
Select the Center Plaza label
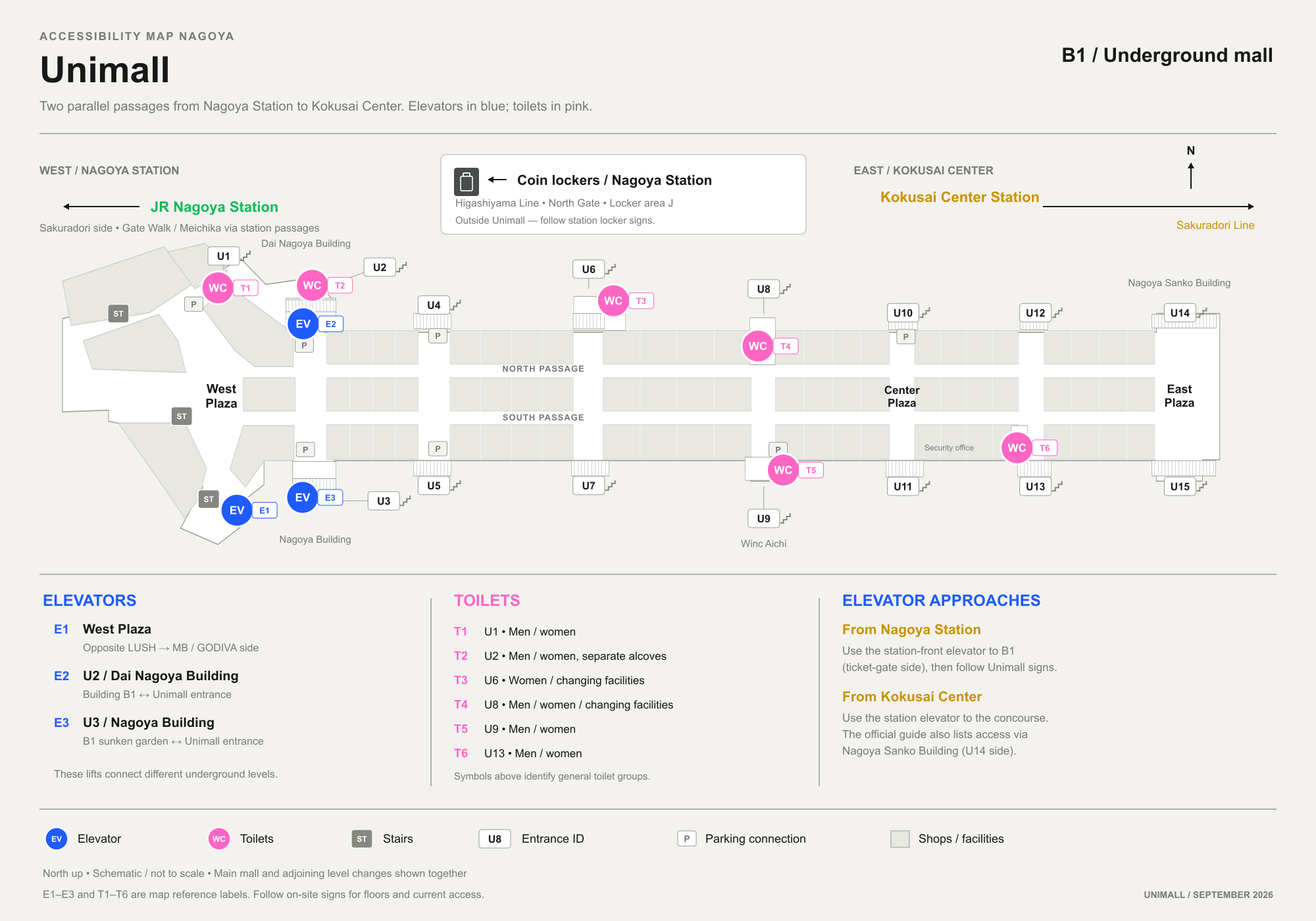[901, 397]
